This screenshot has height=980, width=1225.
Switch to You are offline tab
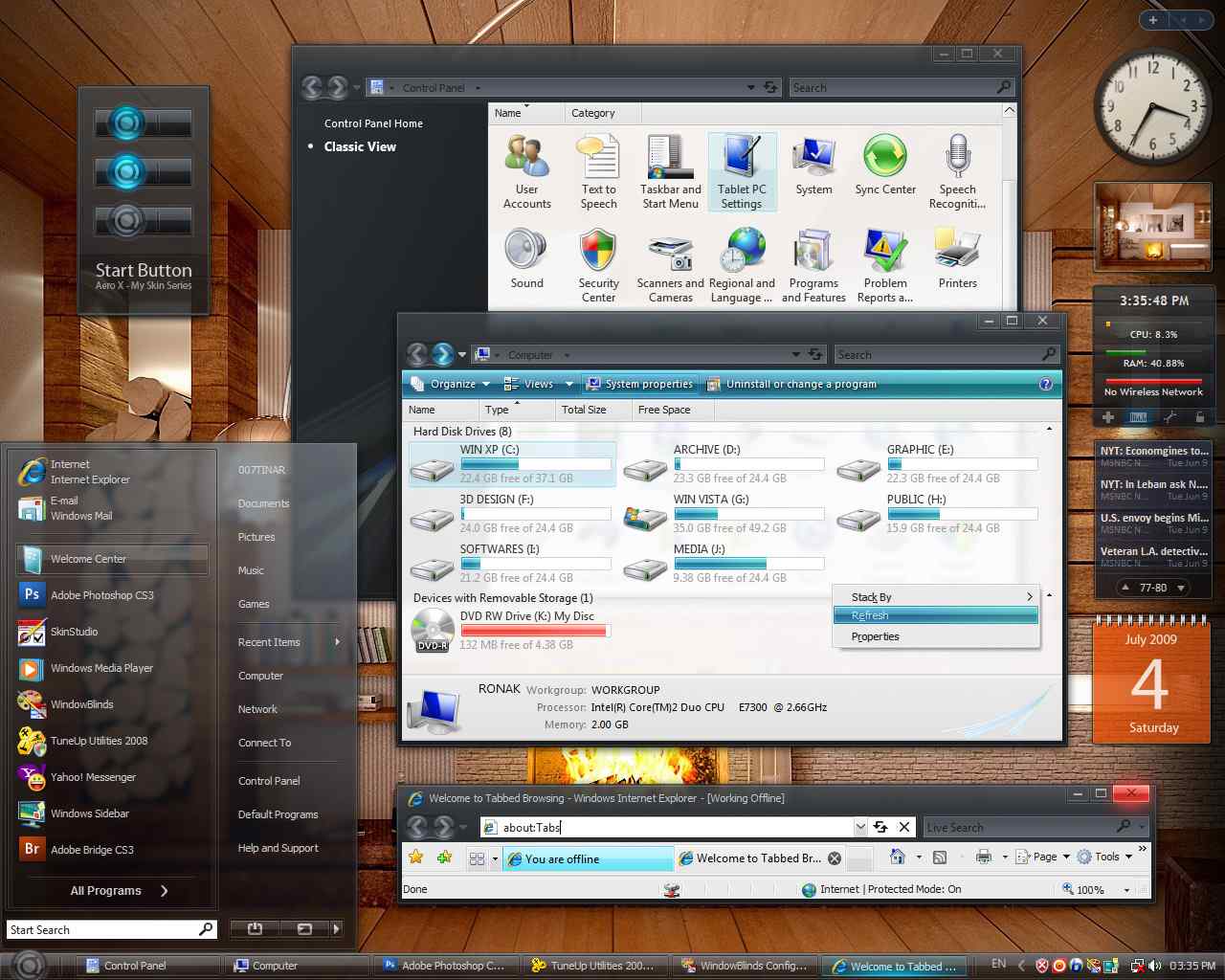588,858
